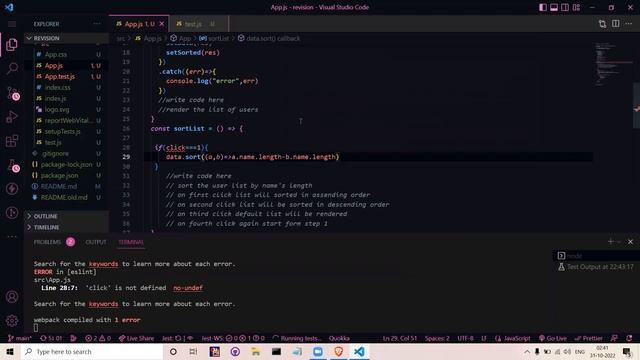The width and height of the screenshot is (640, 360).
Task: Open index.css in the explorer
Action: (66, 87)
